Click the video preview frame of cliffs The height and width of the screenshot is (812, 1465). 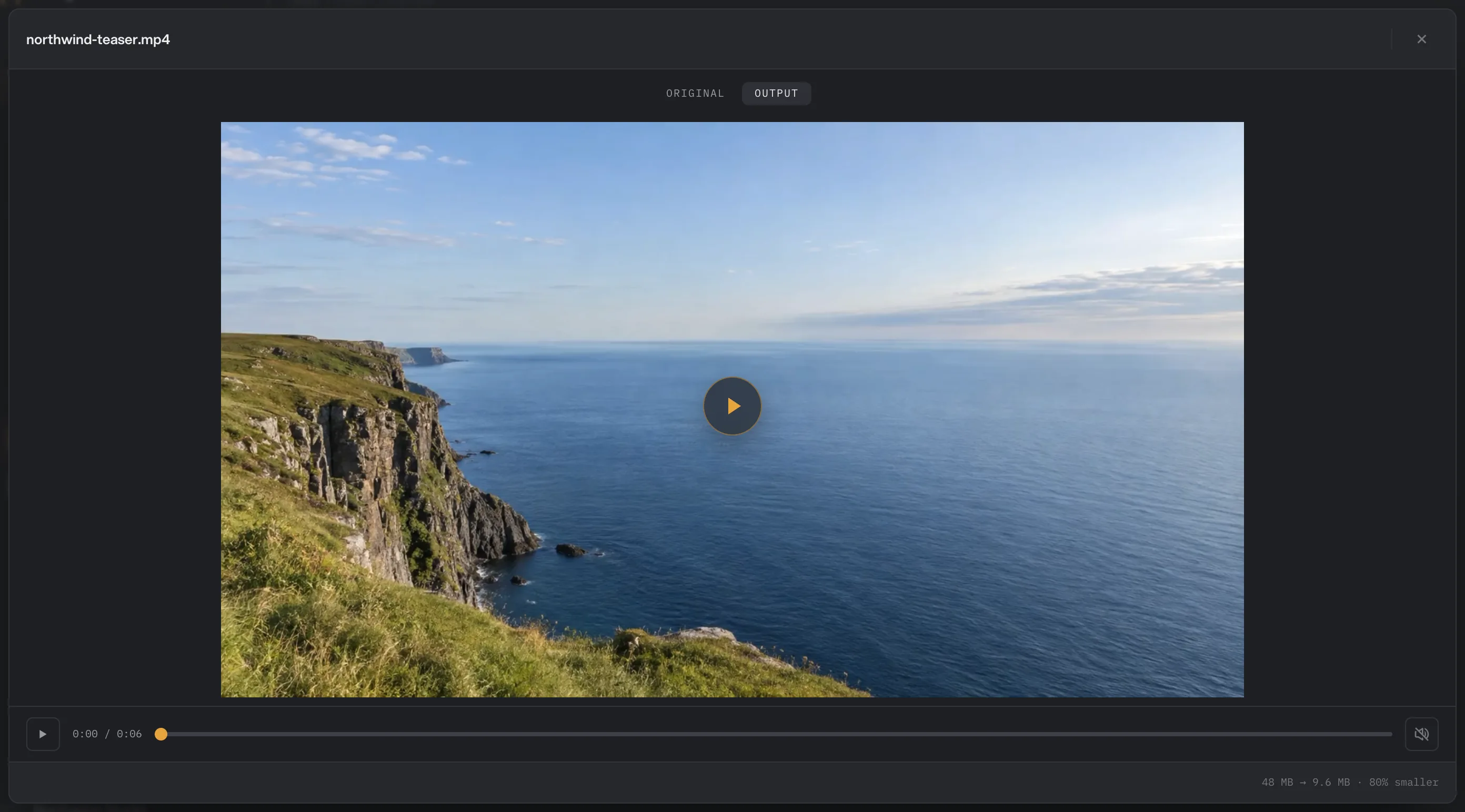point(732,409)
